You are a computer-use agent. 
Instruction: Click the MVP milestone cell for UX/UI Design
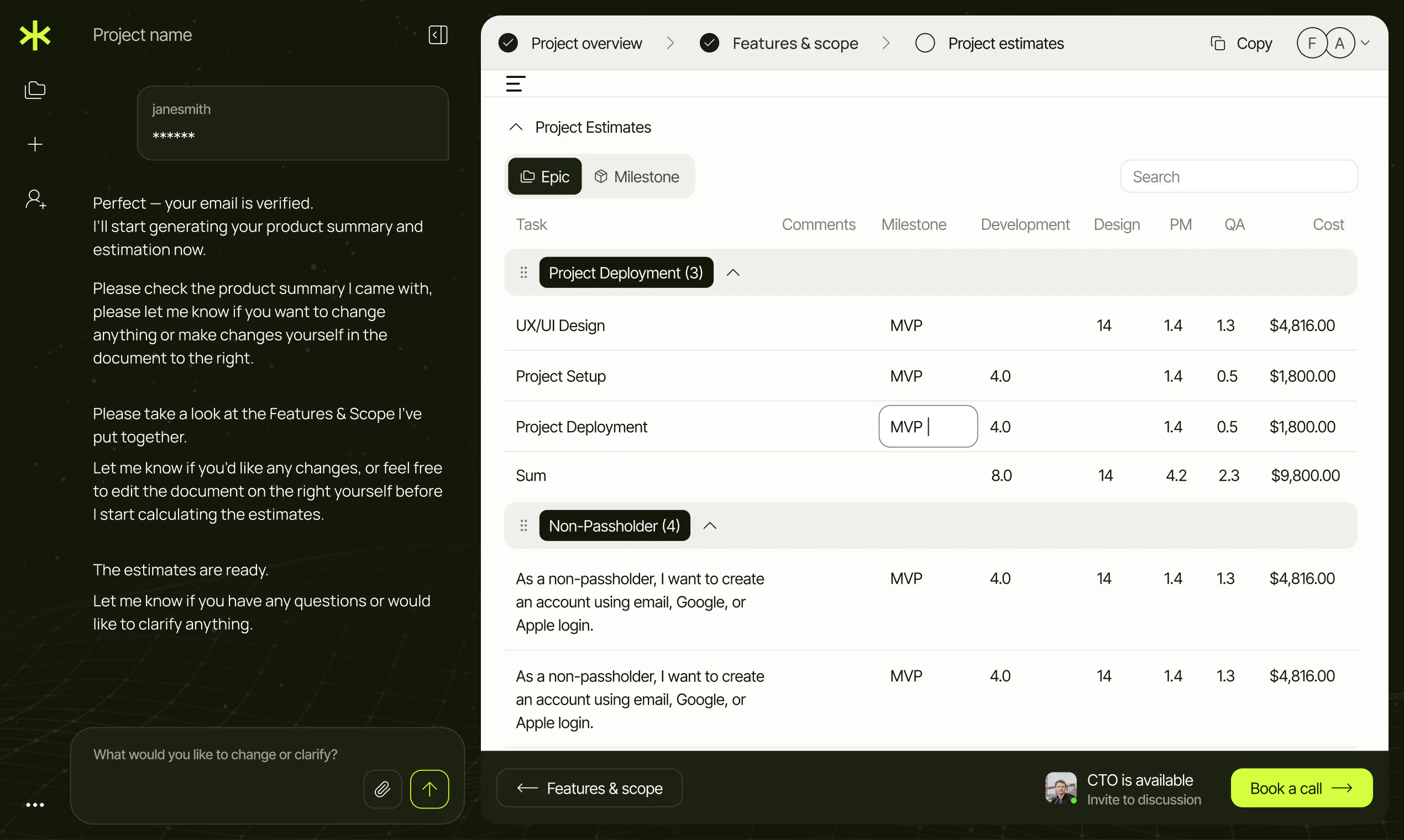(x=906, y=326)
